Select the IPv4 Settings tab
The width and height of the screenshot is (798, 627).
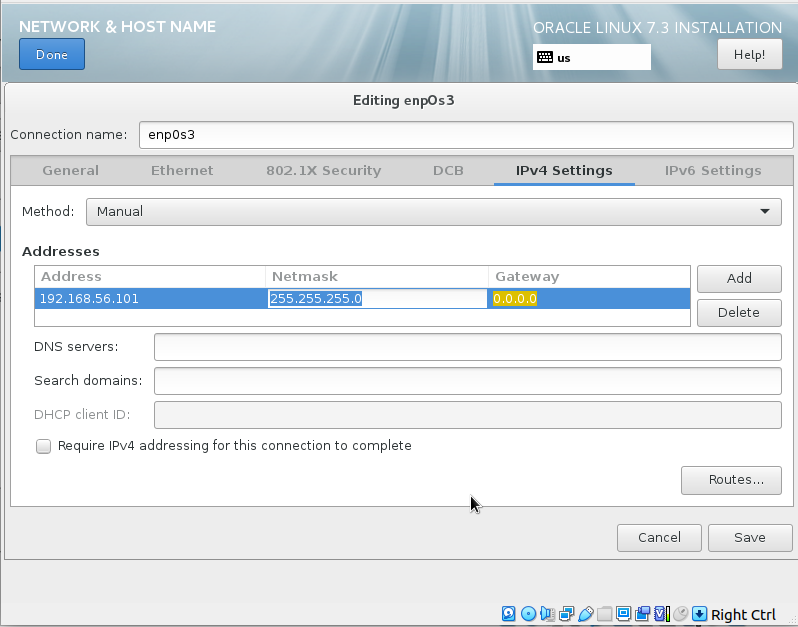click(x=564, y=170)
